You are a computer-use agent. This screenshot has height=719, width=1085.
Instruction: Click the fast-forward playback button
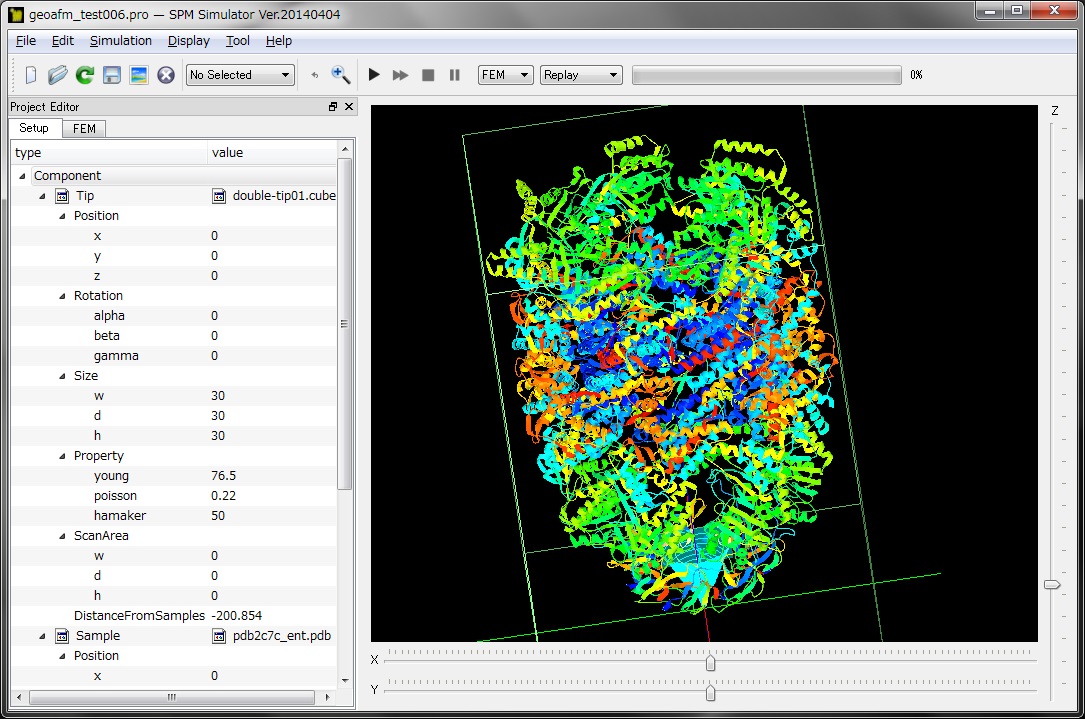click(400, 75)
